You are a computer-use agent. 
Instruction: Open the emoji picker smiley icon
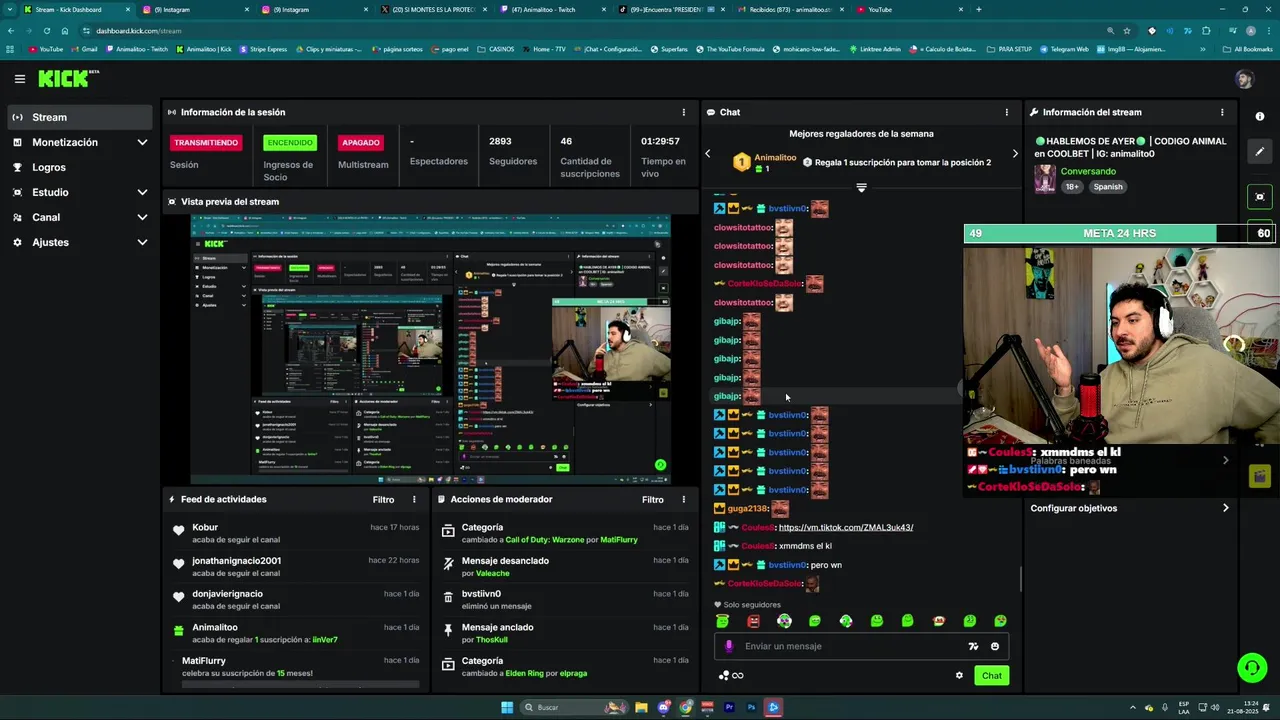point(995,646)
